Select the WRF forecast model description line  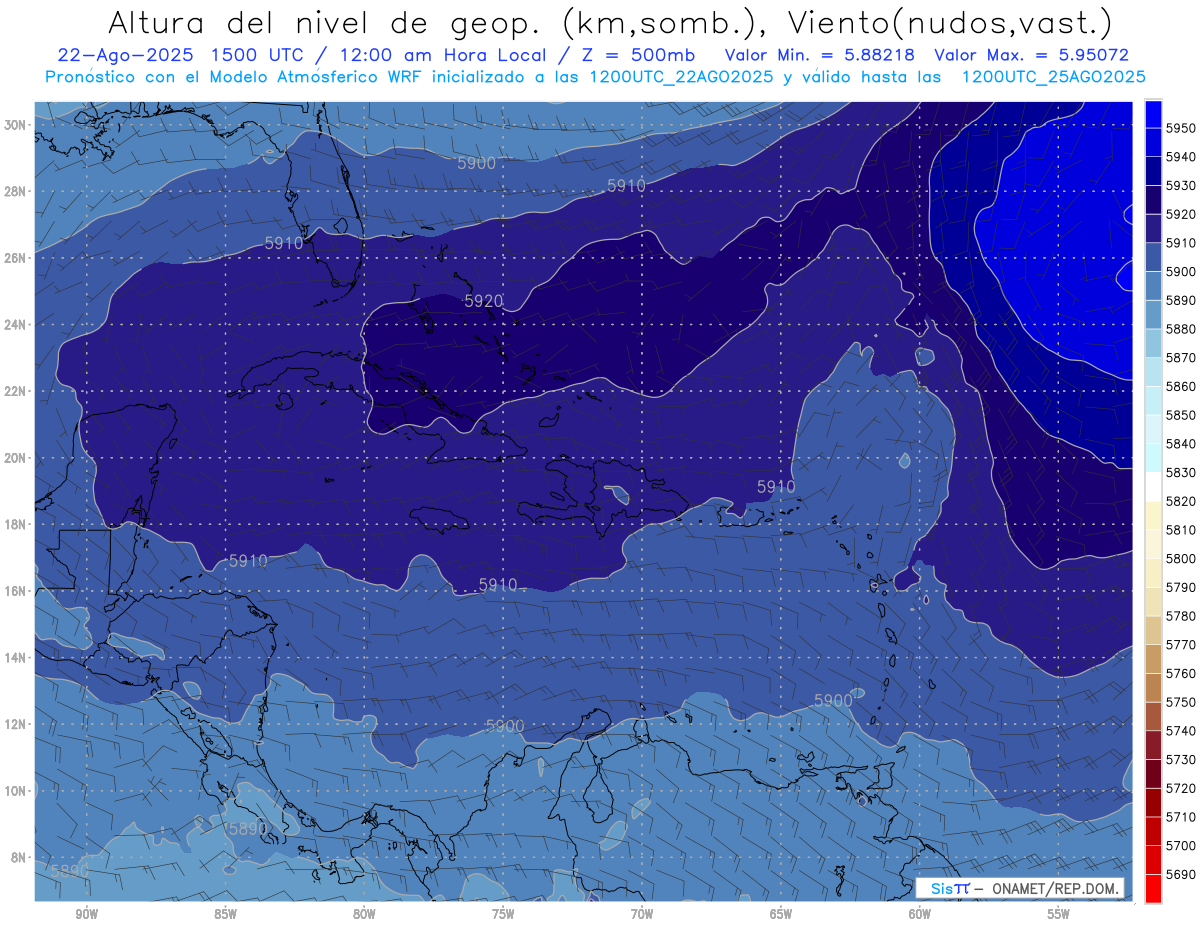[595, 77]
